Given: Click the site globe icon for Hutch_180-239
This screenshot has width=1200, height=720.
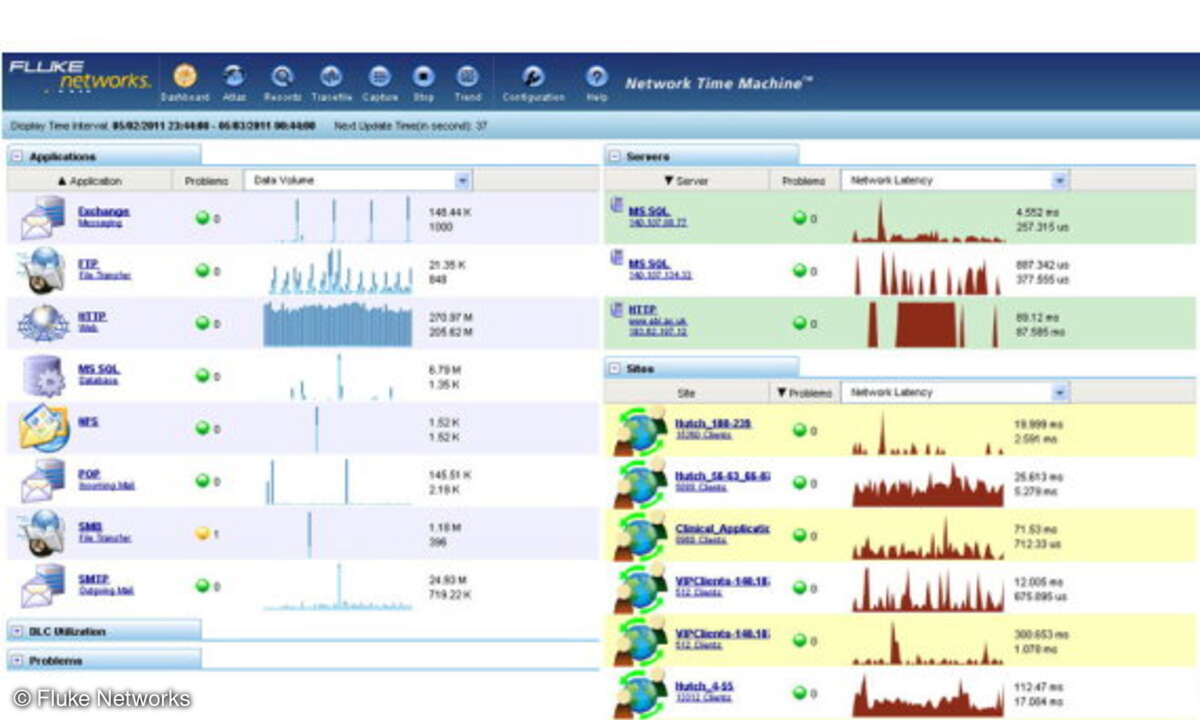Looking at the screenshot, I should tap(641, 431).
